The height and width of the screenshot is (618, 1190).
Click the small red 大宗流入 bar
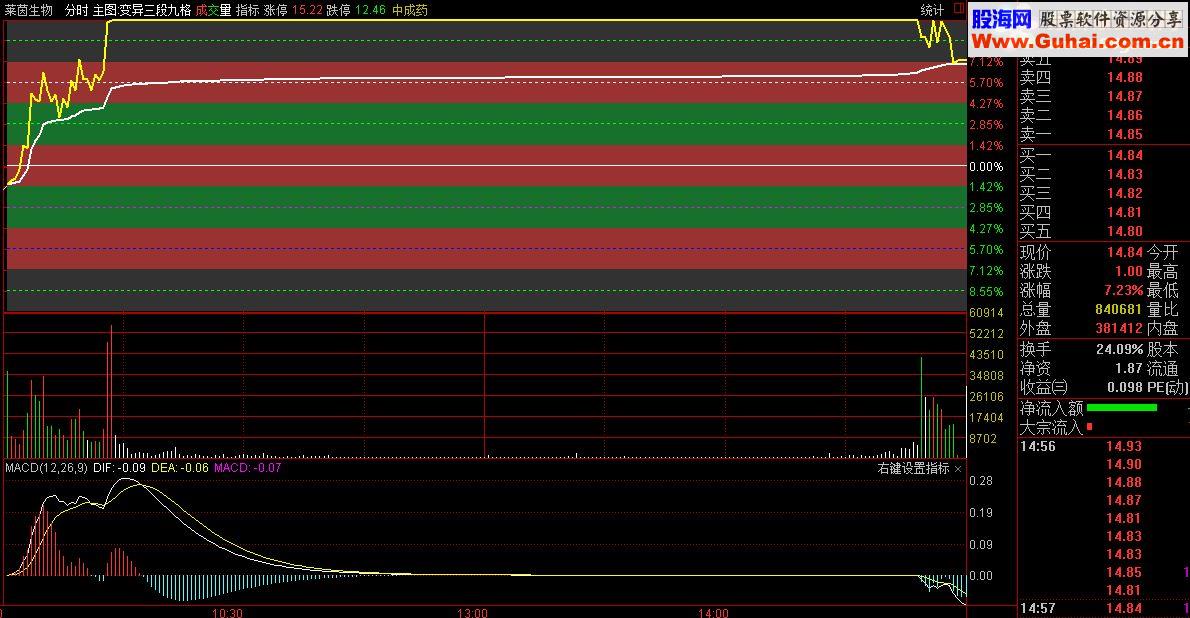tap(1090, 427)
